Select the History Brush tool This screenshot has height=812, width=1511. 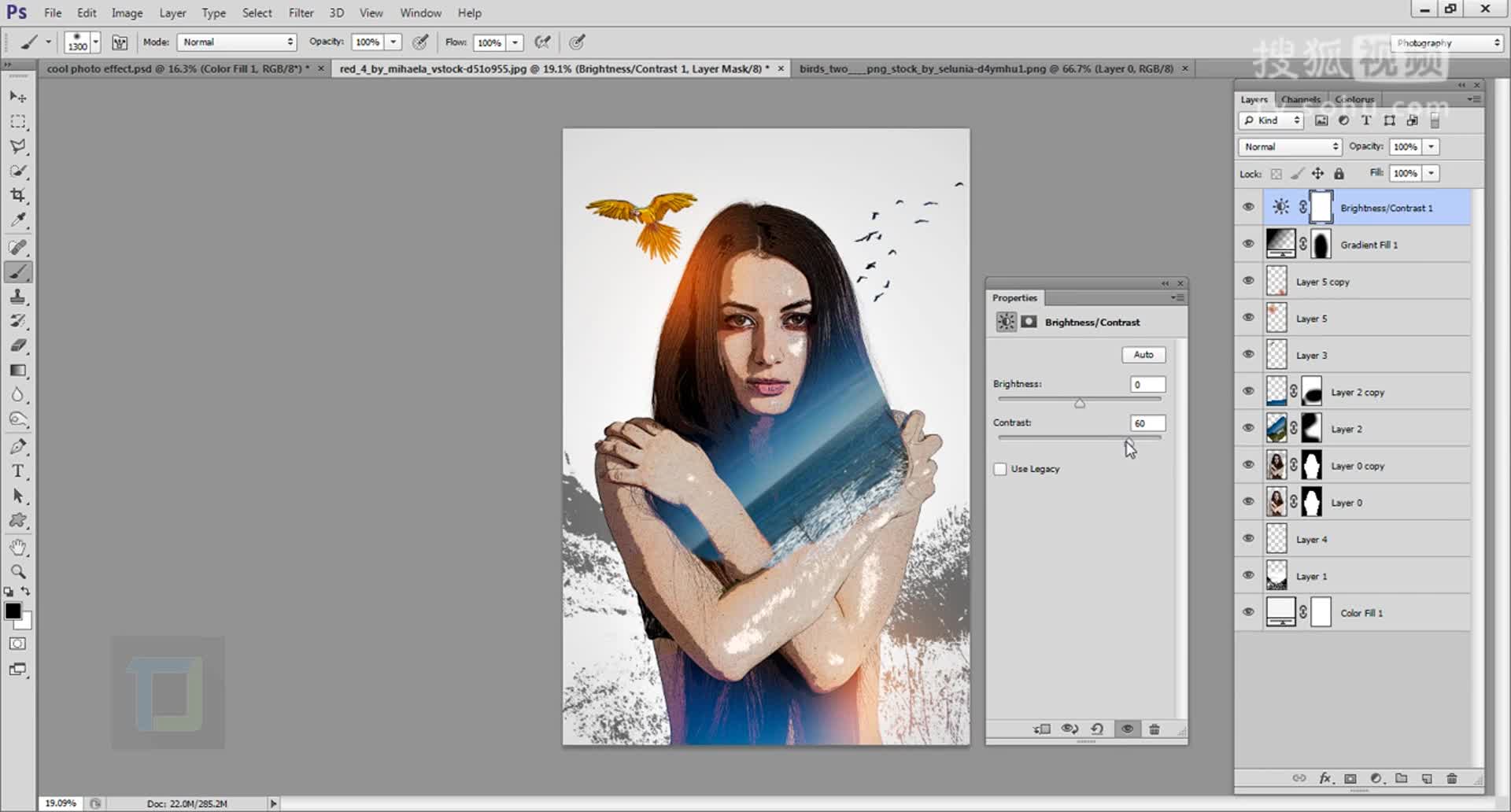pyautogui.click(x=17, y=321)
